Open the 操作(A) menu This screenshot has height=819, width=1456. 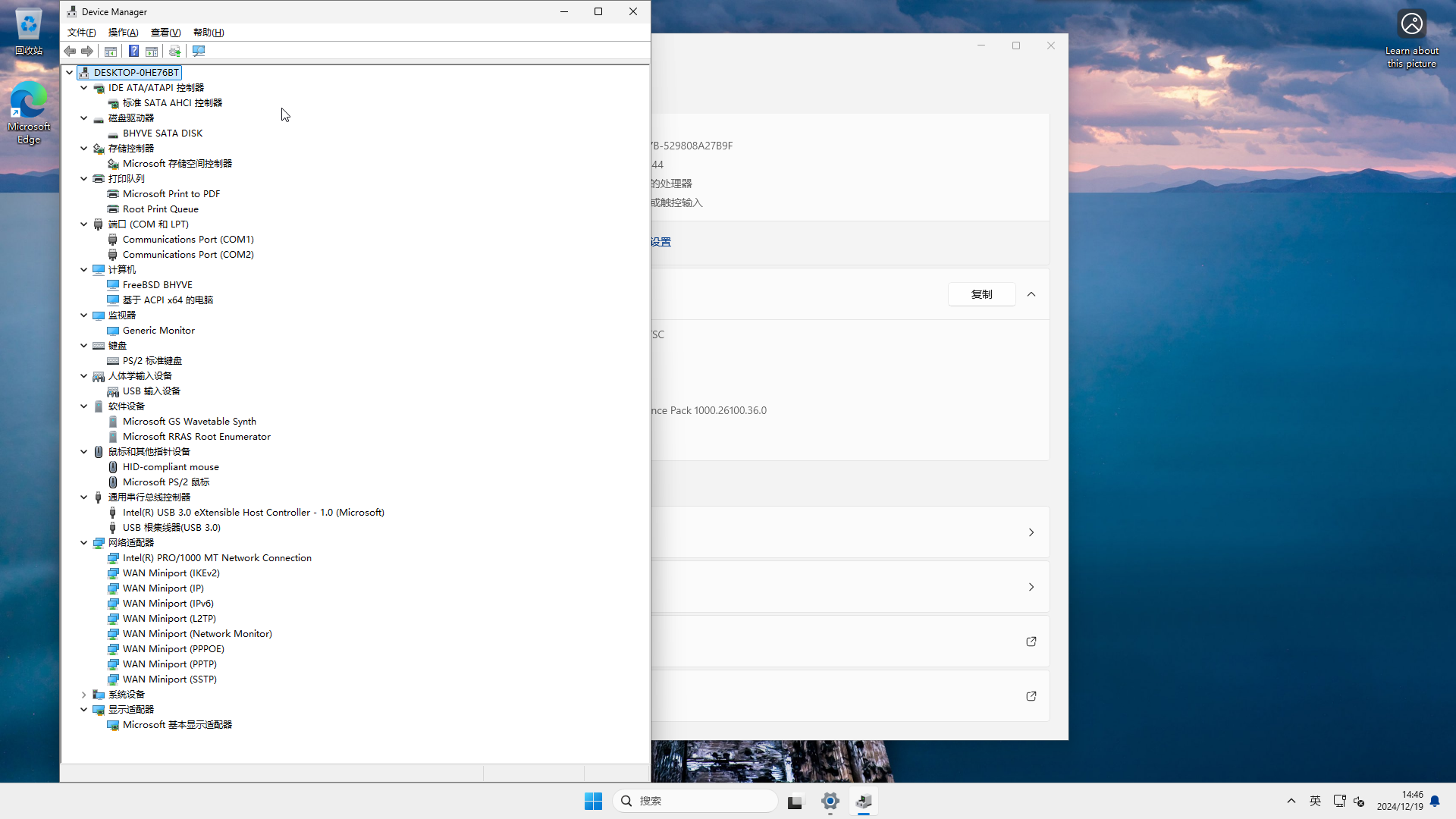124,33
